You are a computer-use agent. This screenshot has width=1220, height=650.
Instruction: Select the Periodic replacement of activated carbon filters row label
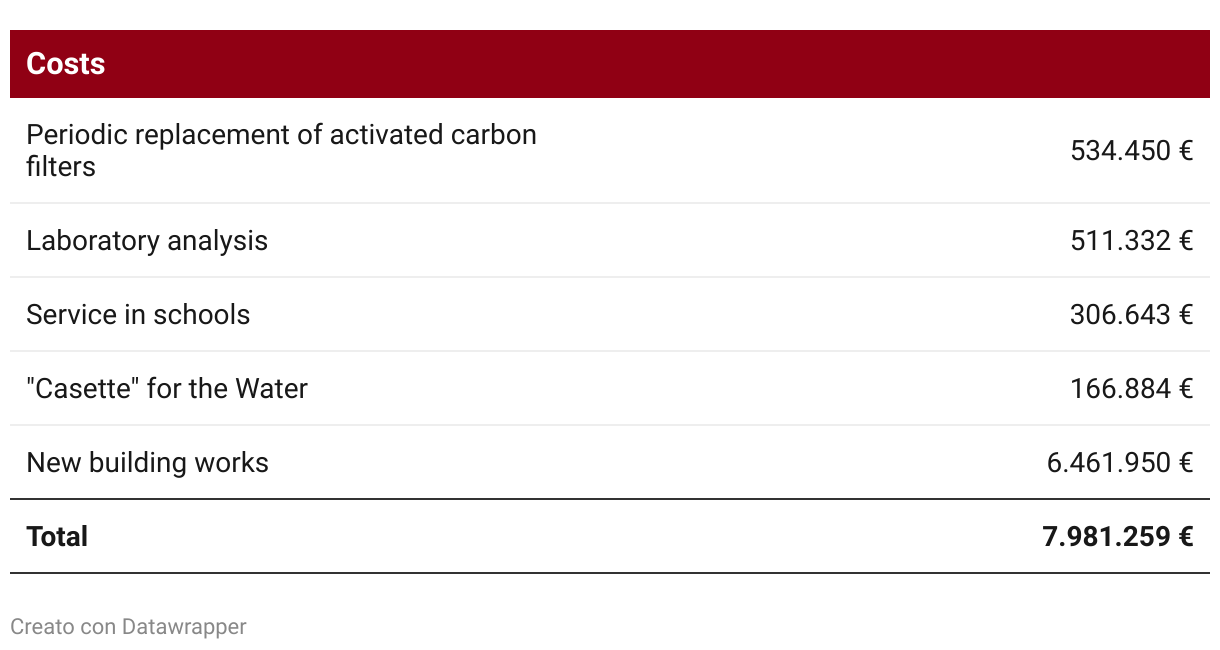[x=281, y=150]
